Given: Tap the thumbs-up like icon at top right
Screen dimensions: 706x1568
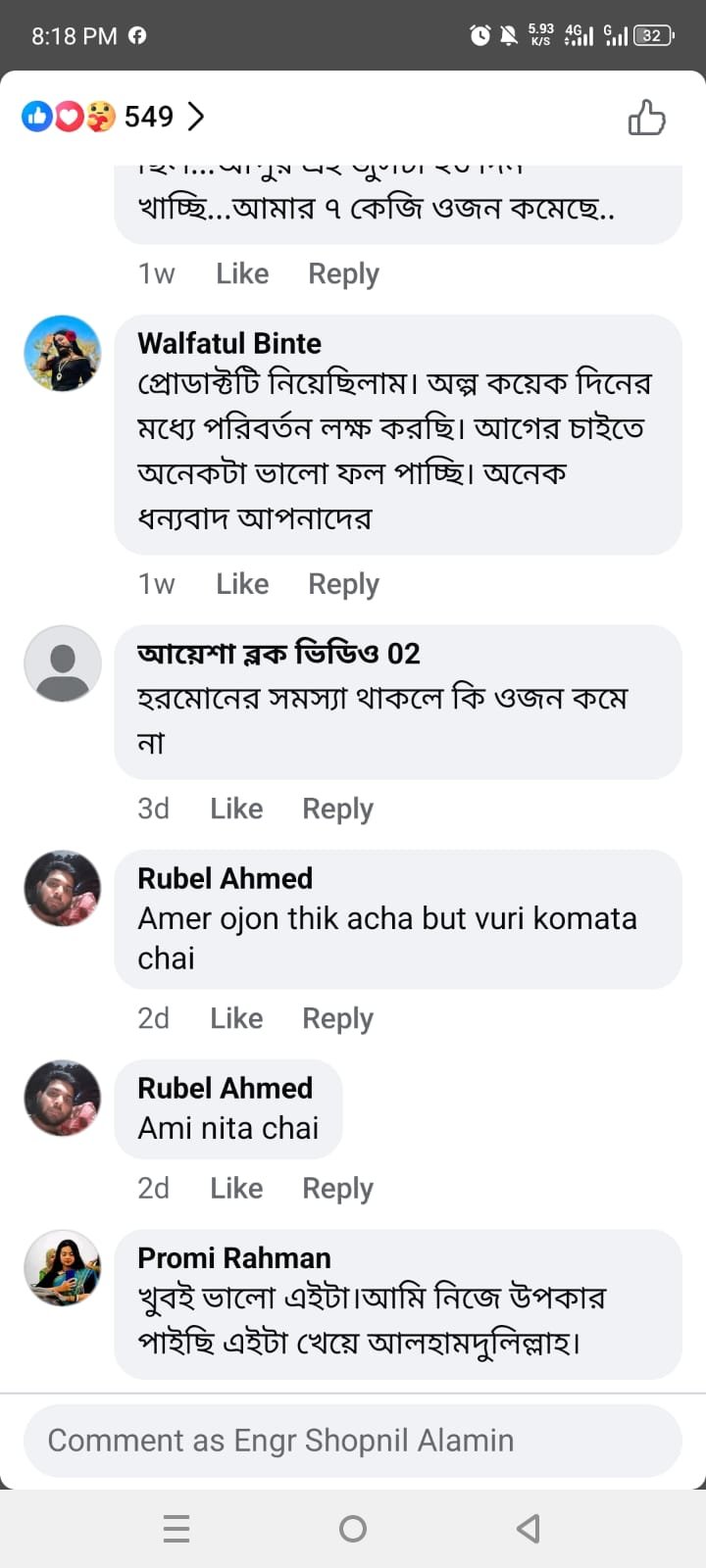Looking at the screenshot, I should 646,118.
